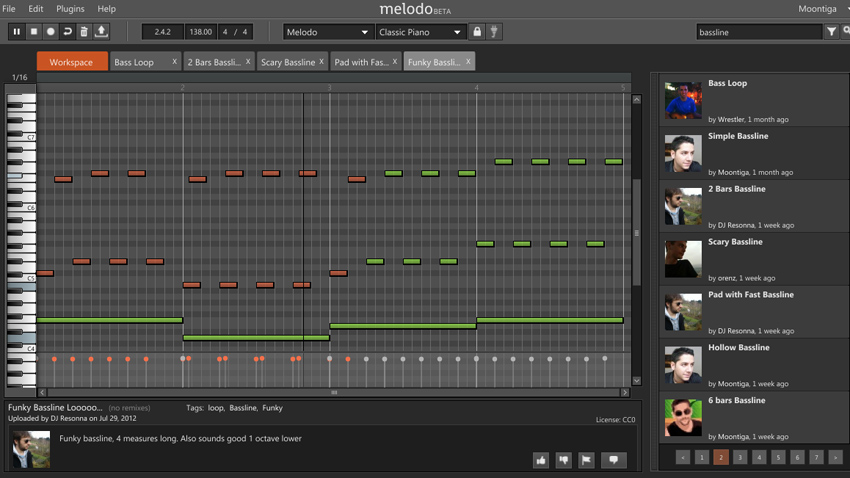
Task: Click the 2.4.2 position display
Action: [163, 32]
